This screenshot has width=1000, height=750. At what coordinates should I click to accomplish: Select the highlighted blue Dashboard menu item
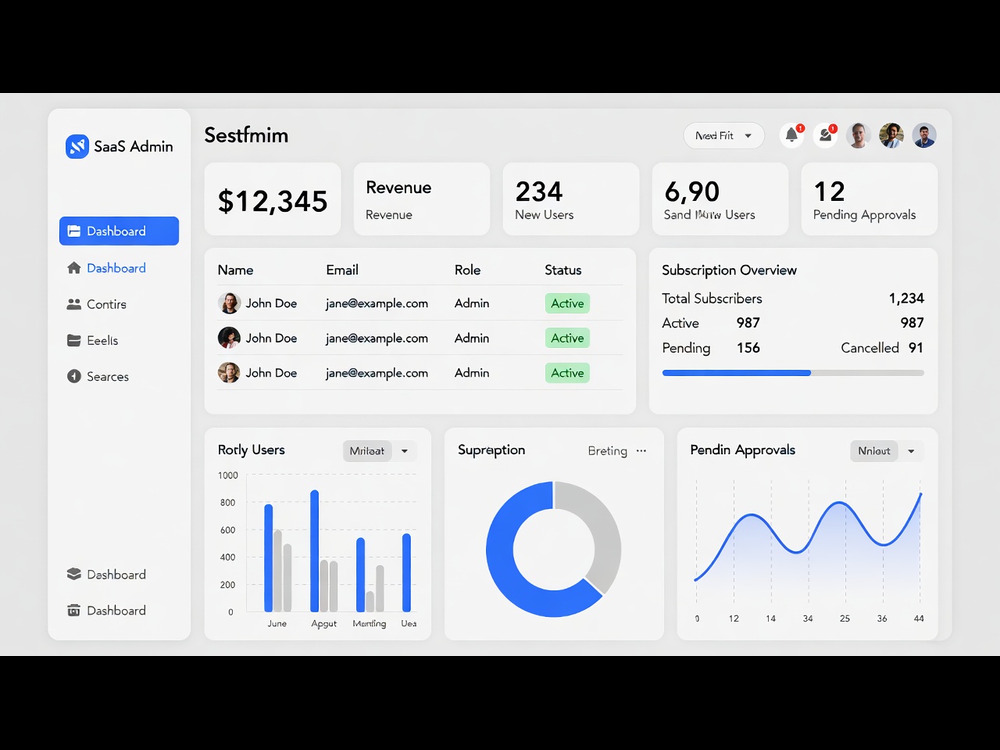[119, 231]
